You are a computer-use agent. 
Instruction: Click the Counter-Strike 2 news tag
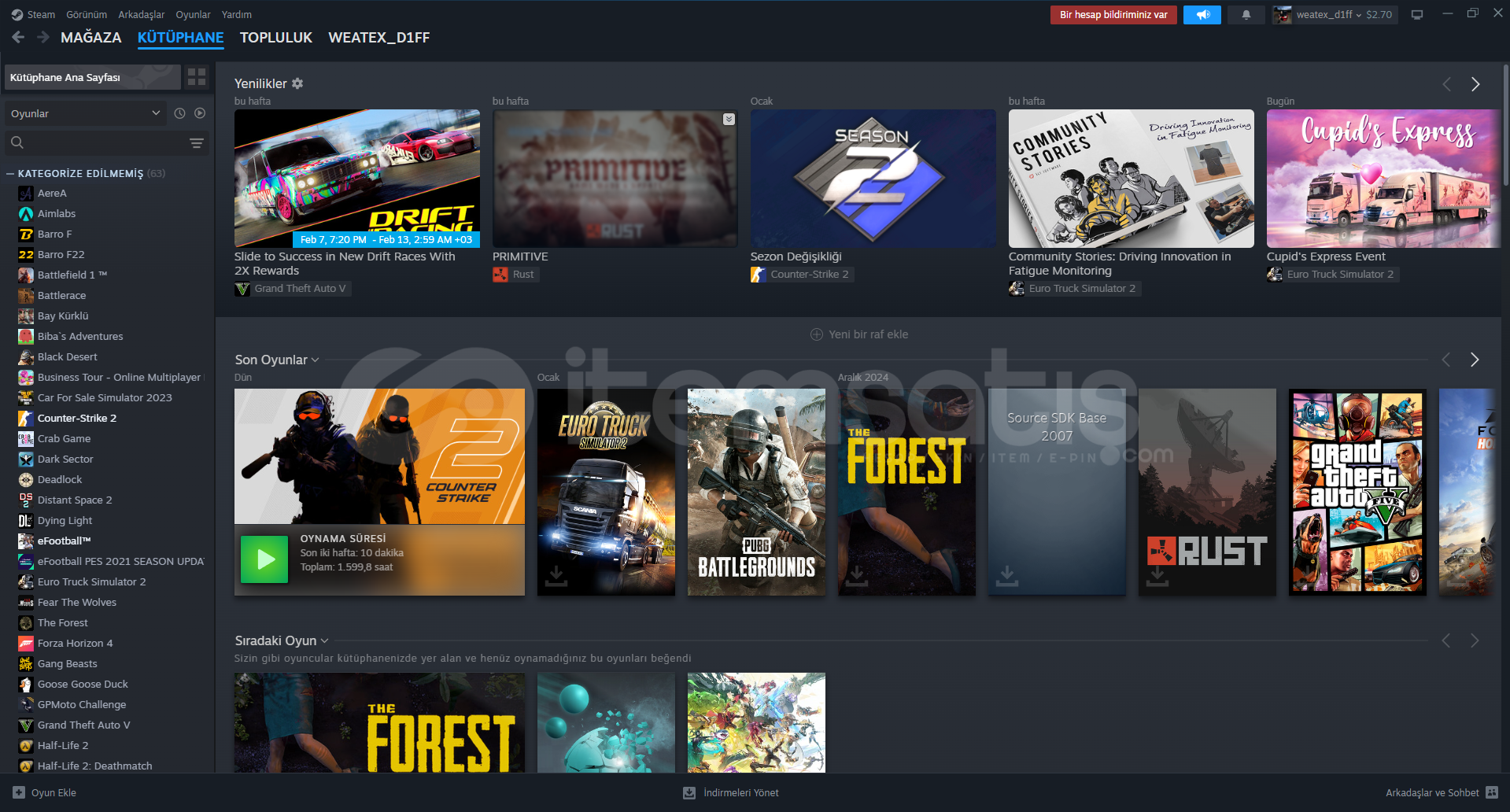coord(801,275)
